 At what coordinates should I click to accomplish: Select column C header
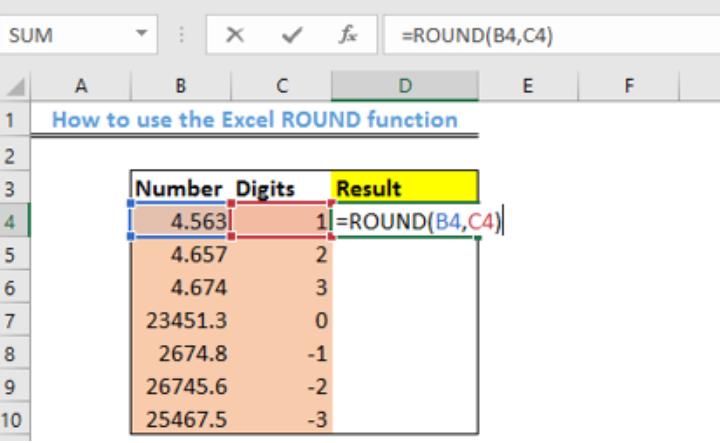tap(281, 86)
